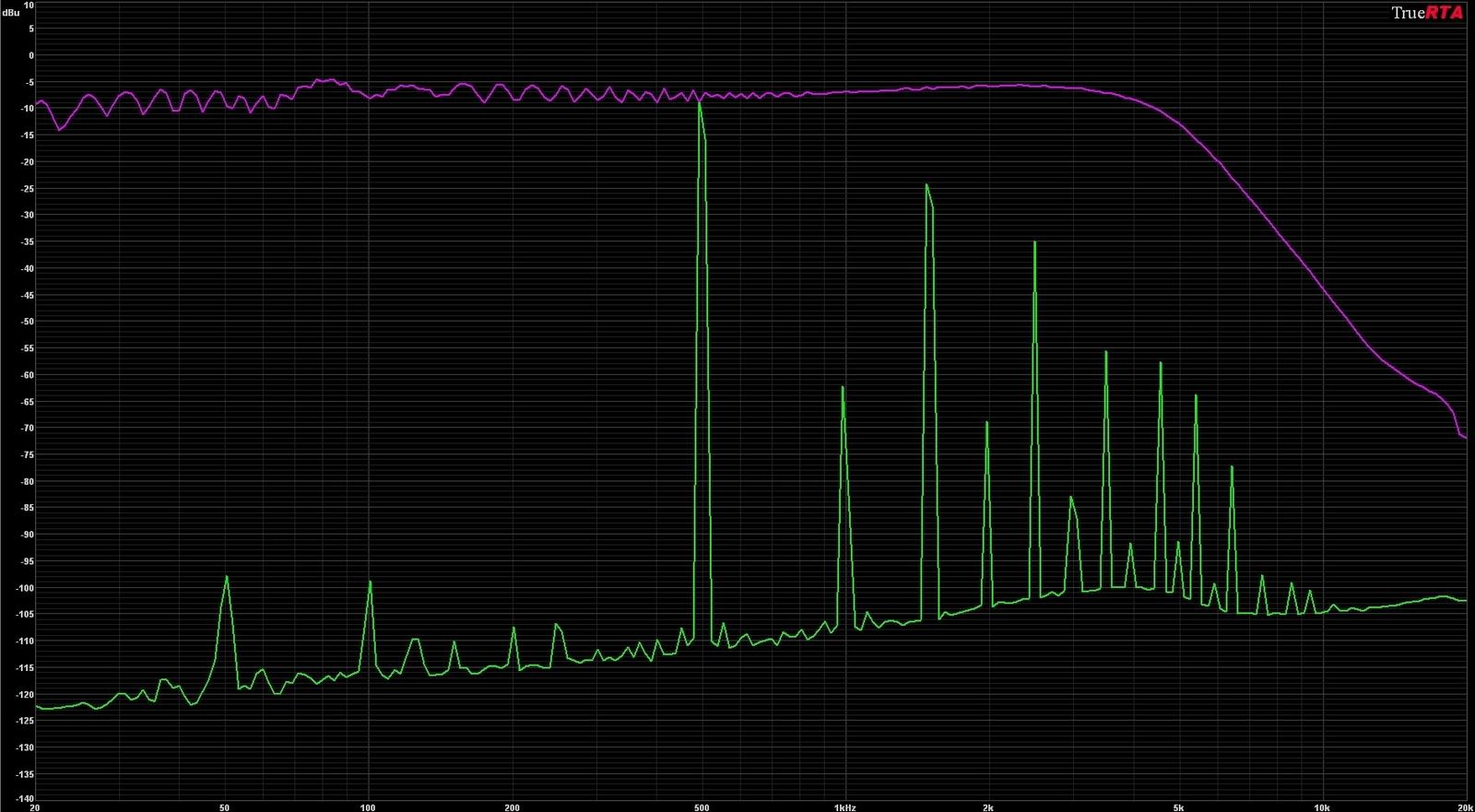Click the 50 frequency axis label
Image resolution: width=1475 pixels, height=812 pixels.
[x=224, y=807]
